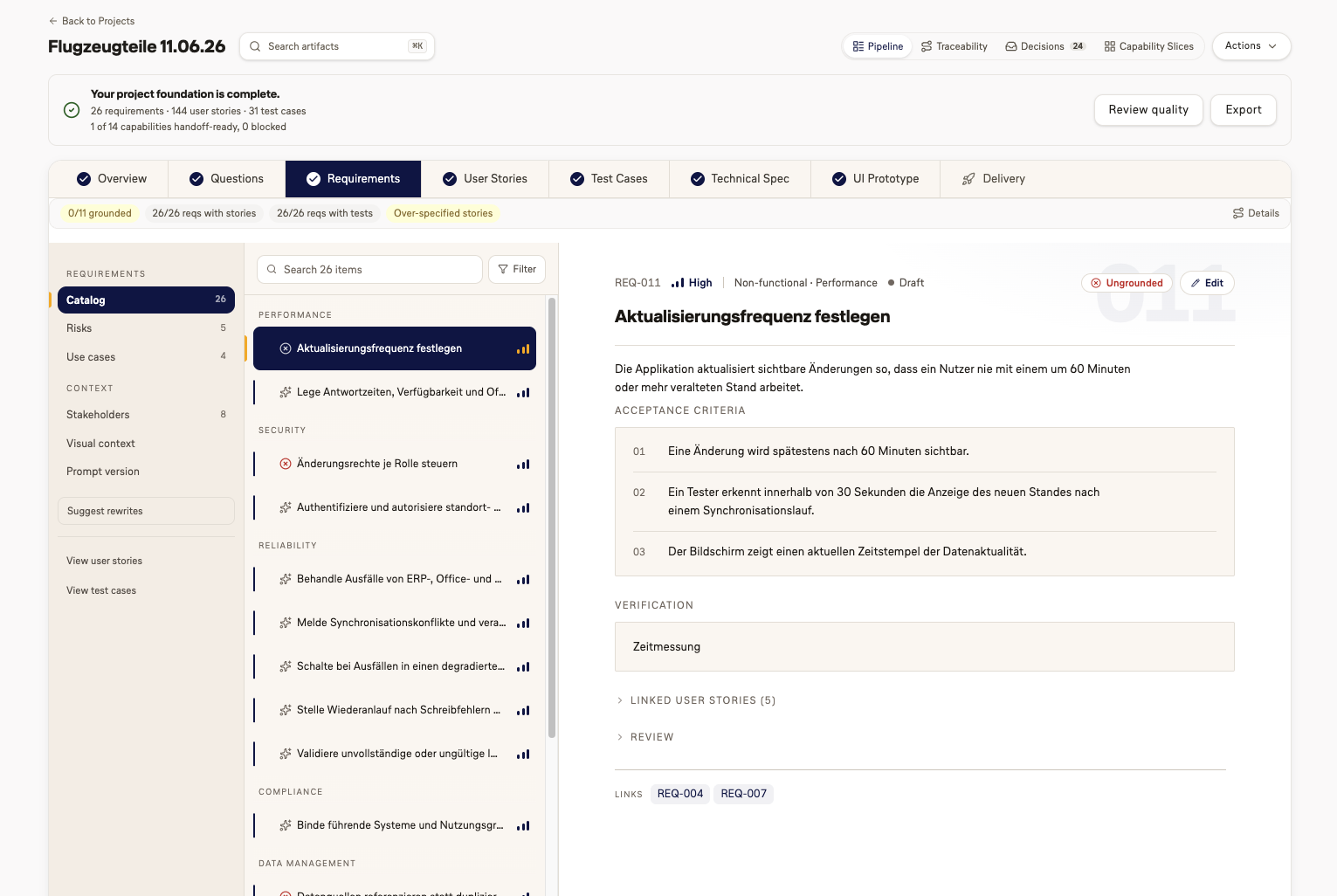
Task: Click the Edit button
Action: pos(1207,283)
